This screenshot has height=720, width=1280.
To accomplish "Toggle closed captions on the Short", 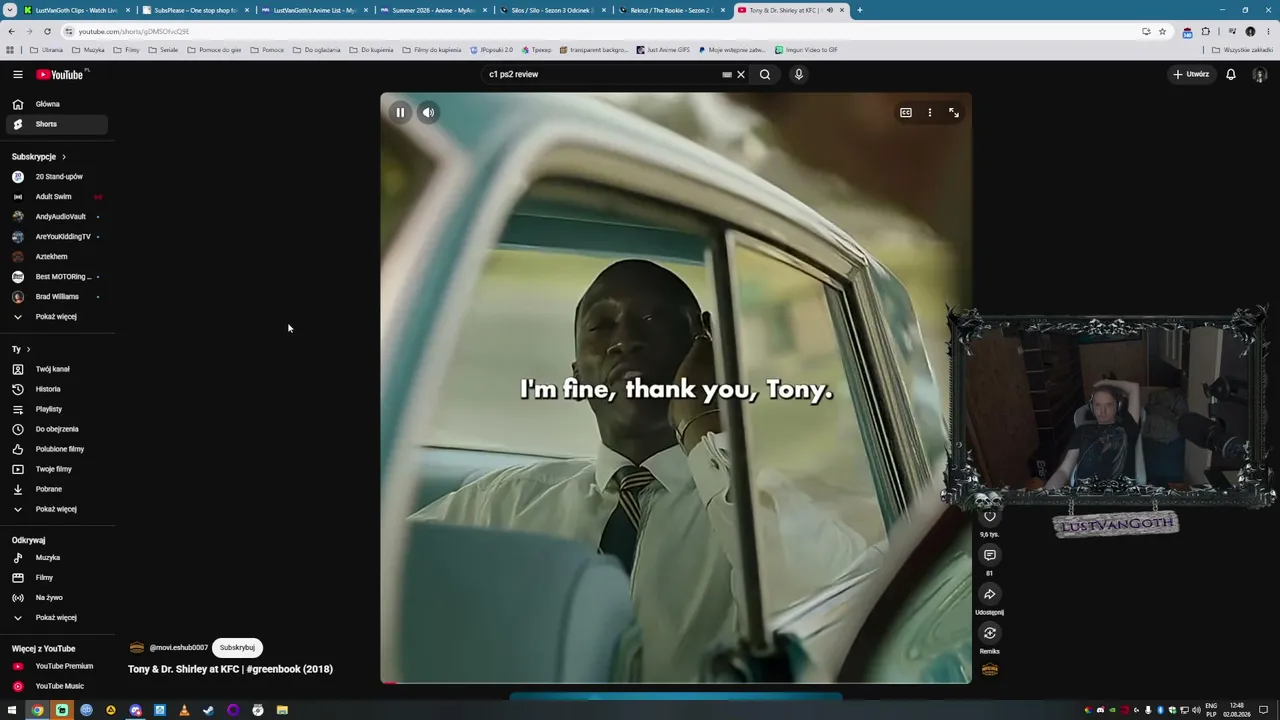I will (906, 113).
